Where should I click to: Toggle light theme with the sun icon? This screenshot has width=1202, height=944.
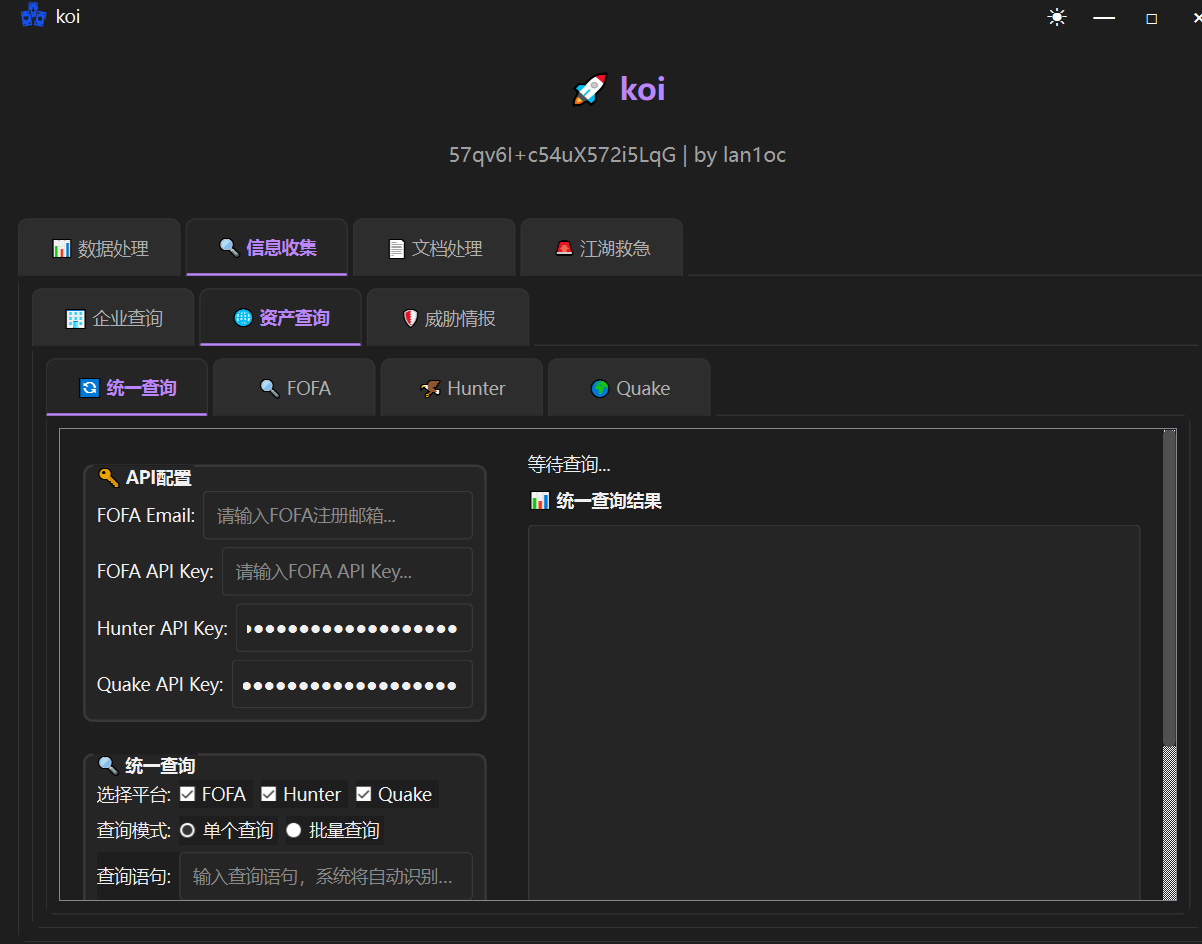tap(1056, 18)
